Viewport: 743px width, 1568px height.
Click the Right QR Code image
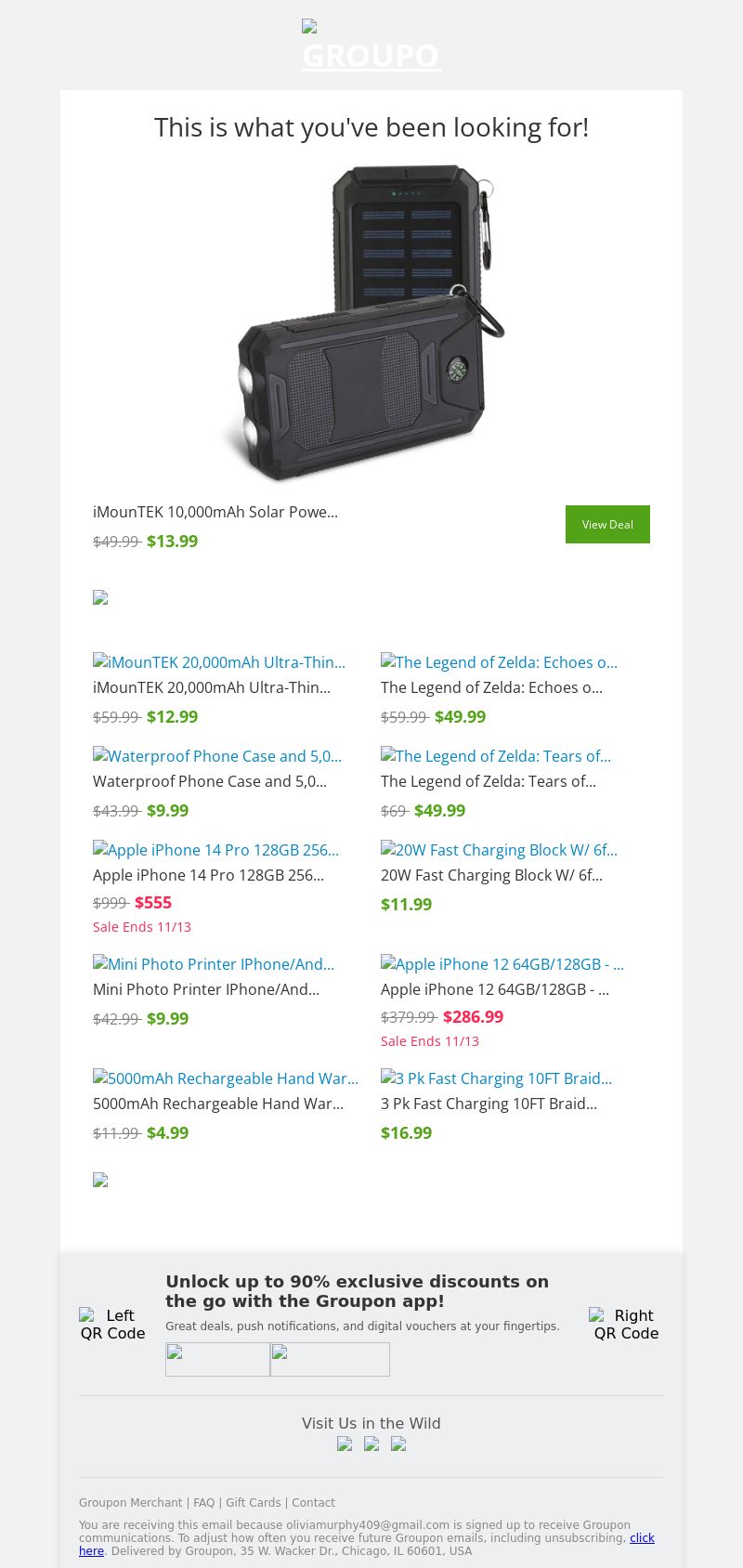tap(626, 1325)
